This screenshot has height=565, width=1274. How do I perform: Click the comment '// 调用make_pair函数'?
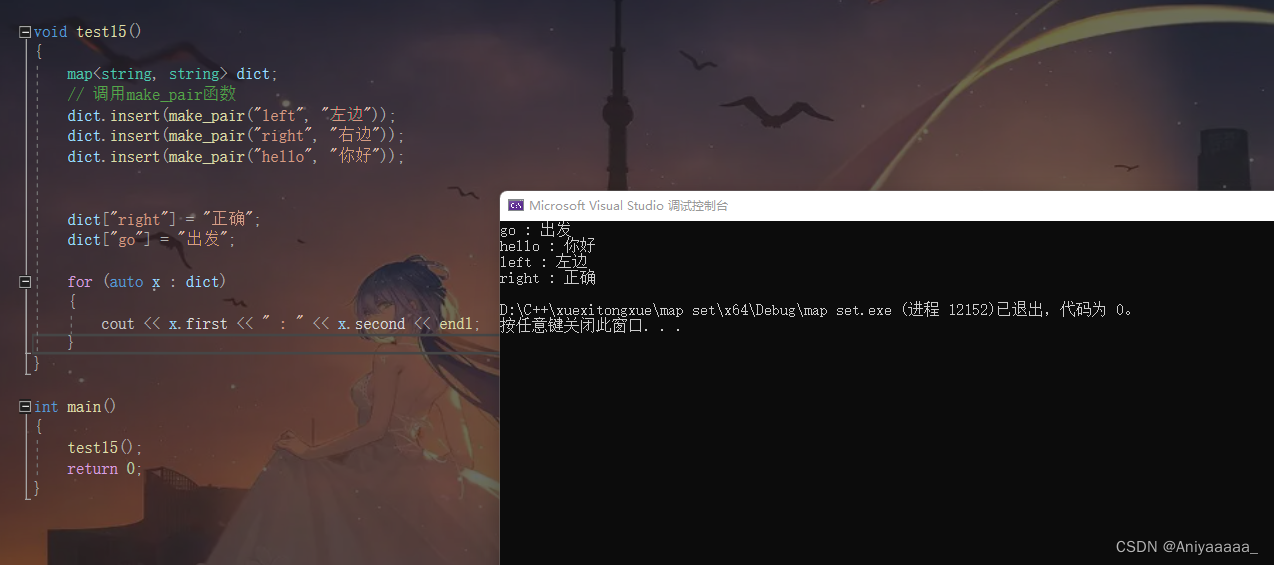tap(152, 94)
